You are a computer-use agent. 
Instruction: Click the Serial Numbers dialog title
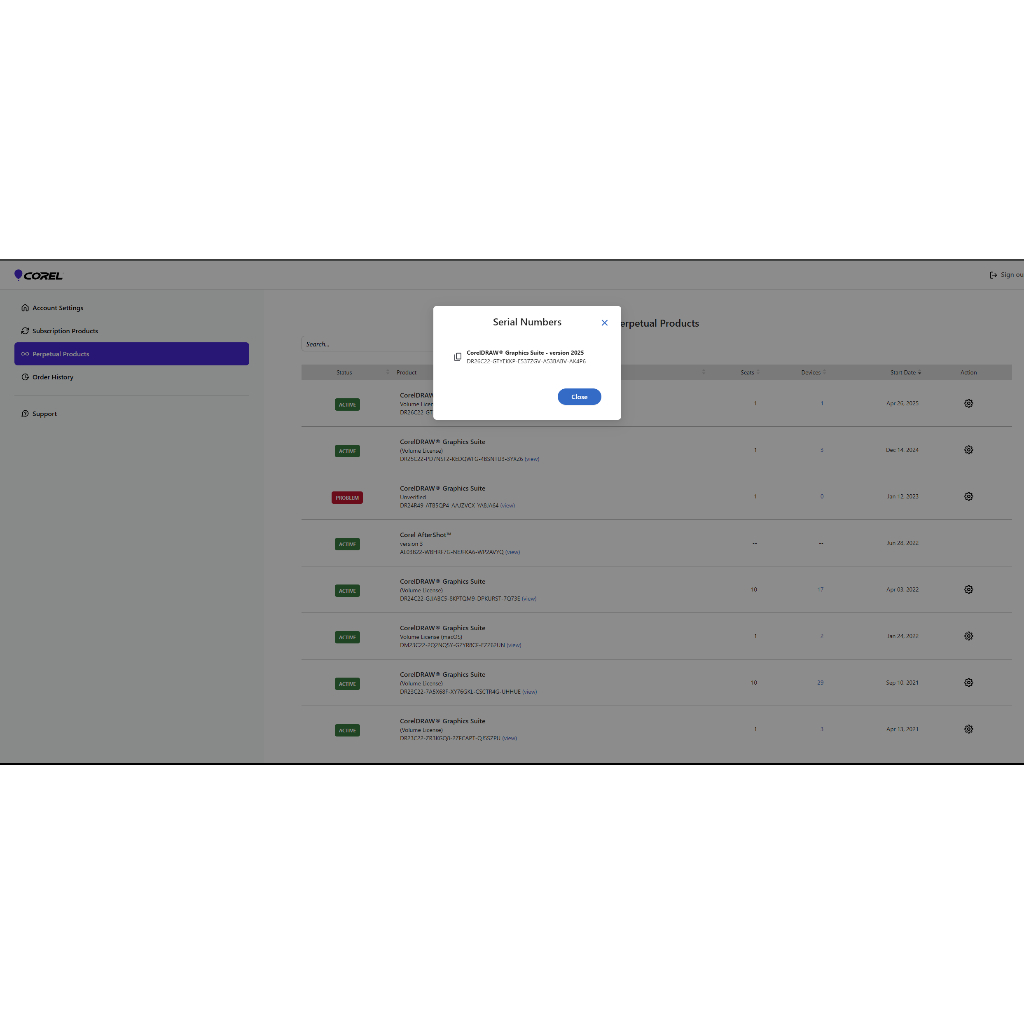tap(527, 322)
